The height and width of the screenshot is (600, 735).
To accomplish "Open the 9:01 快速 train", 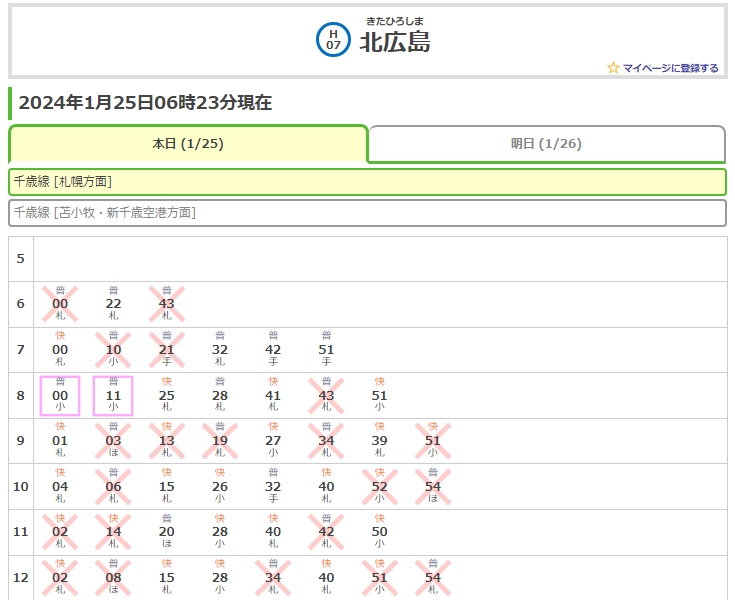I will pos(60,440).
